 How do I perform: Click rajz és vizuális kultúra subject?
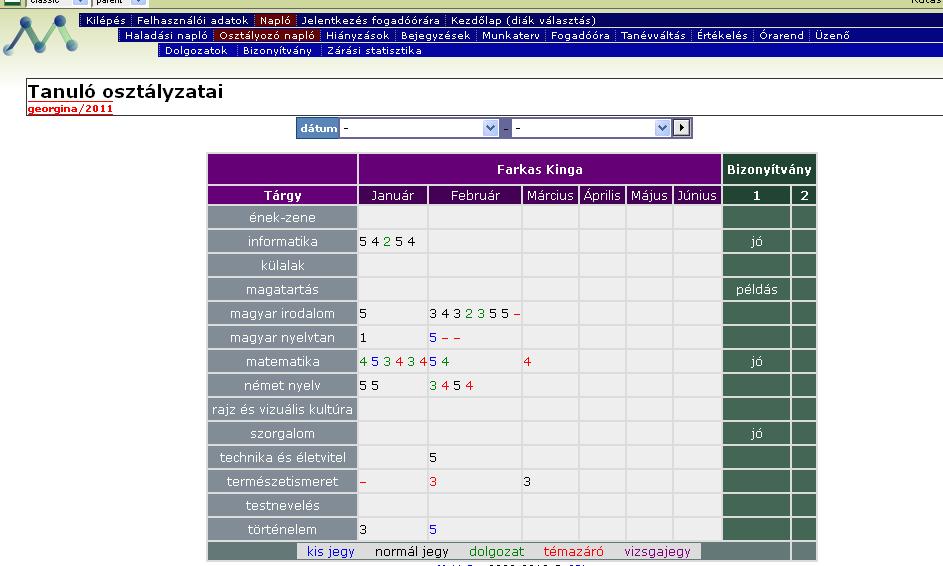click(x=282, y=410)
